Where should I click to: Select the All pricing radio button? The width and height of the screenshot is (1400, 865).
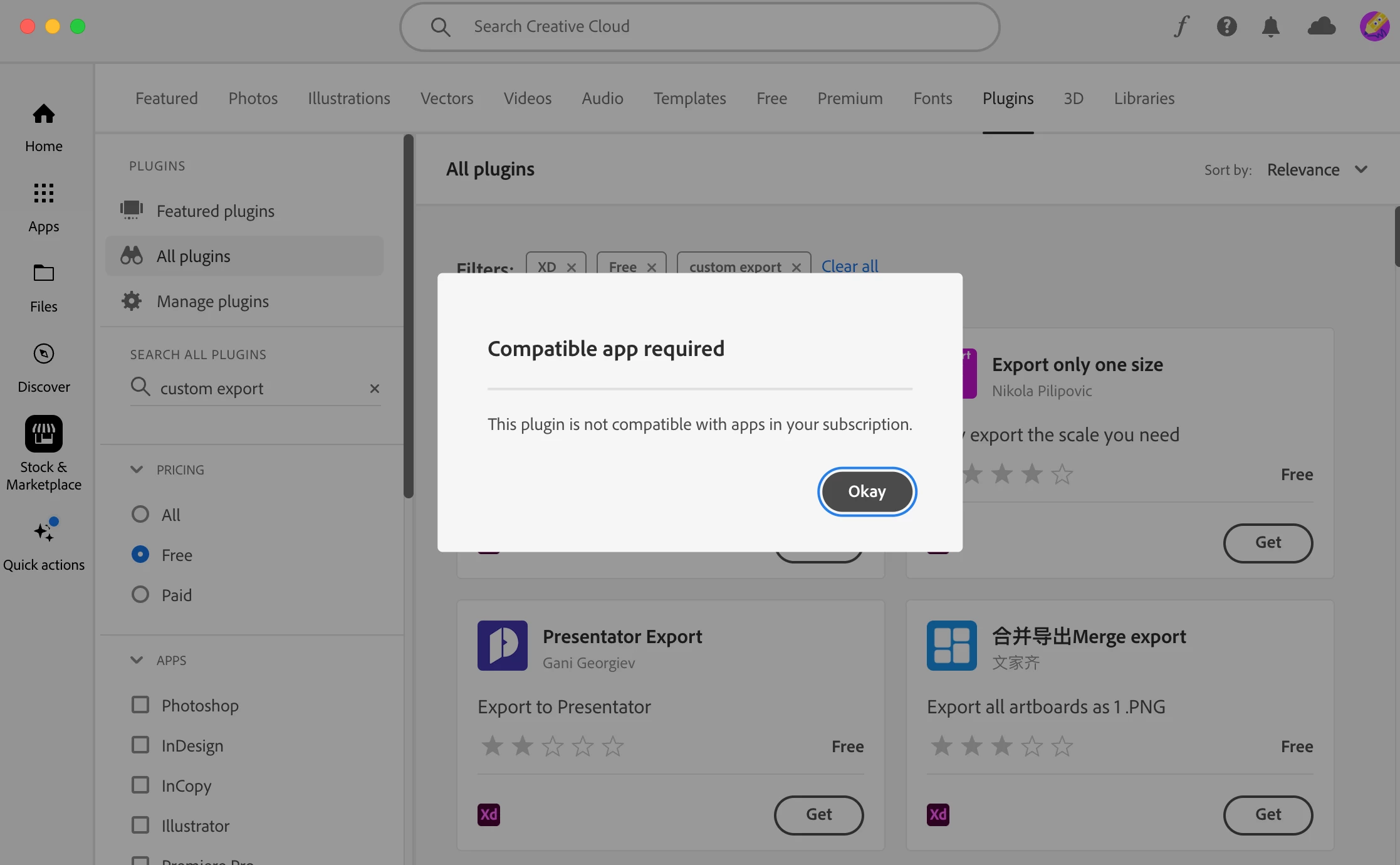[x=140, y=514]
